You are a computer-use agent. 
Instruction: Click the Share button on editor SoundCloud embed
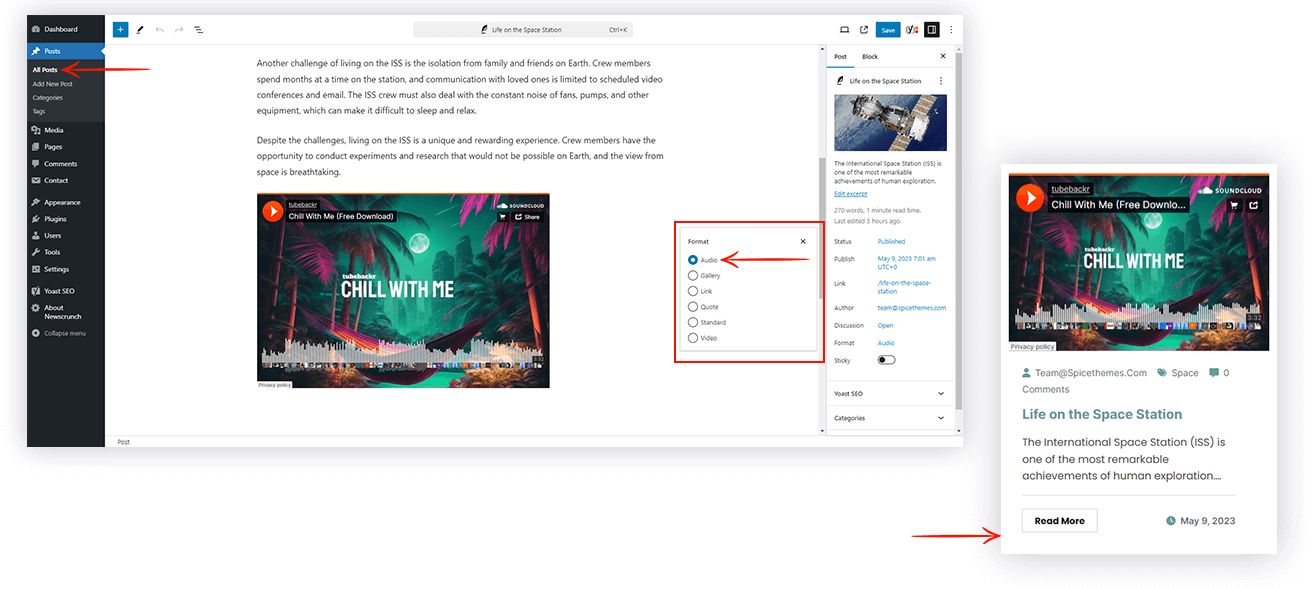coord(527,217)
